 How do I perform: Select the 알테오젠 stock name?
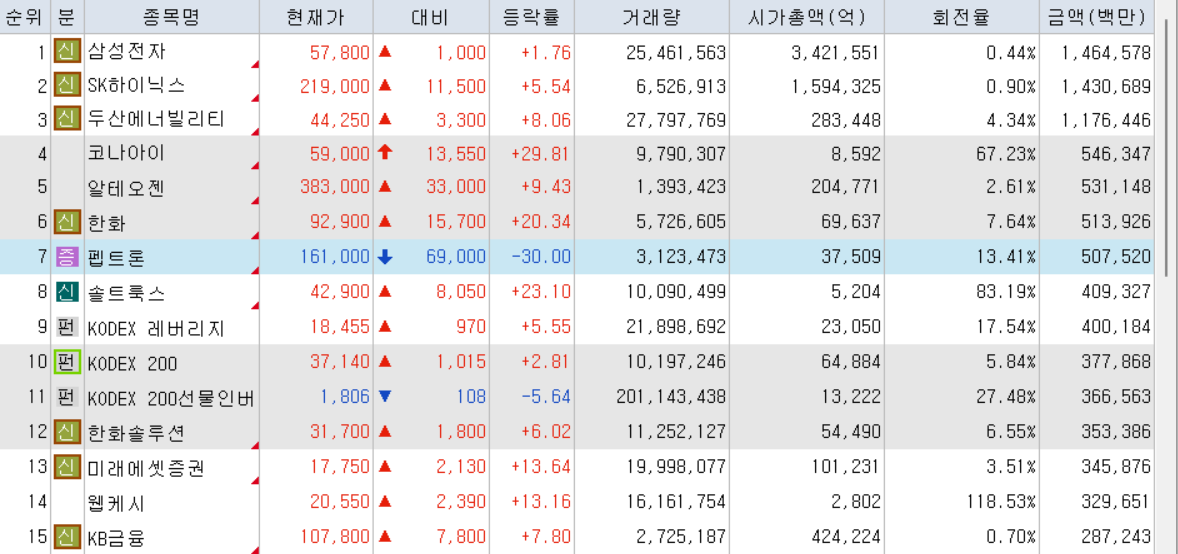click(x=126, y=189)
